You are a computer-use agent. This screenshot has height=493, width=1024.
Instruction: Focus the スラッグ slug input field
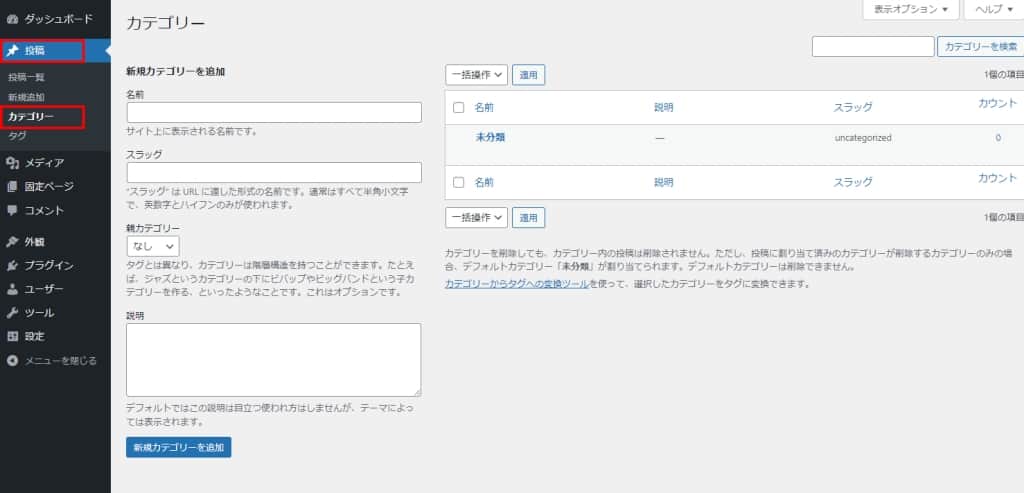coord(273,172)
